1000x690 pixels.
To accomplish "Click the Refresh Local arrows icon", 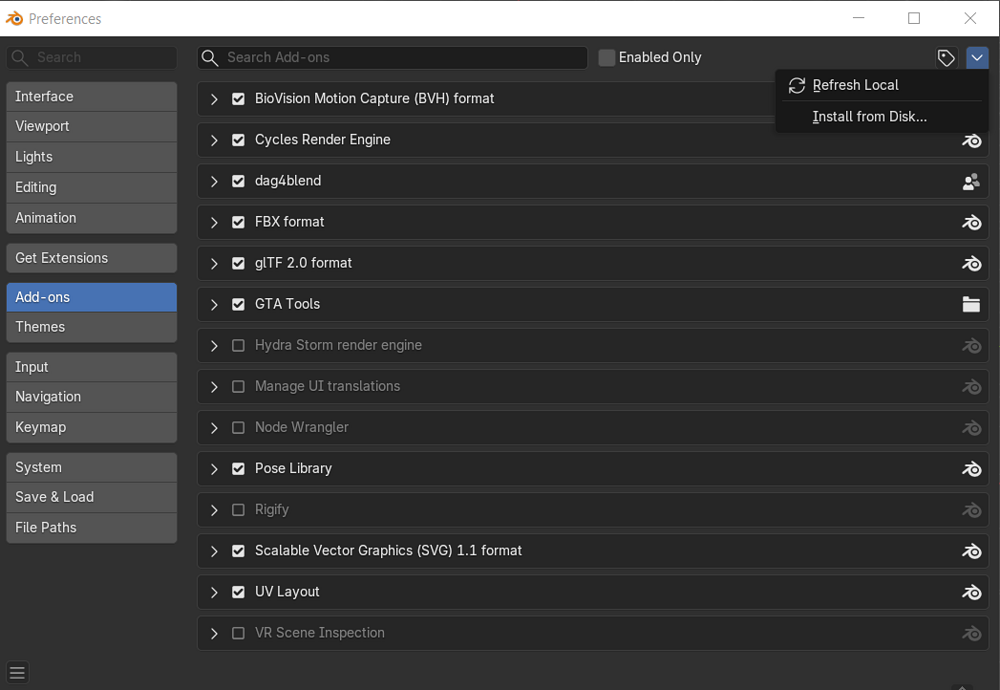I will [x=797, y=85].
